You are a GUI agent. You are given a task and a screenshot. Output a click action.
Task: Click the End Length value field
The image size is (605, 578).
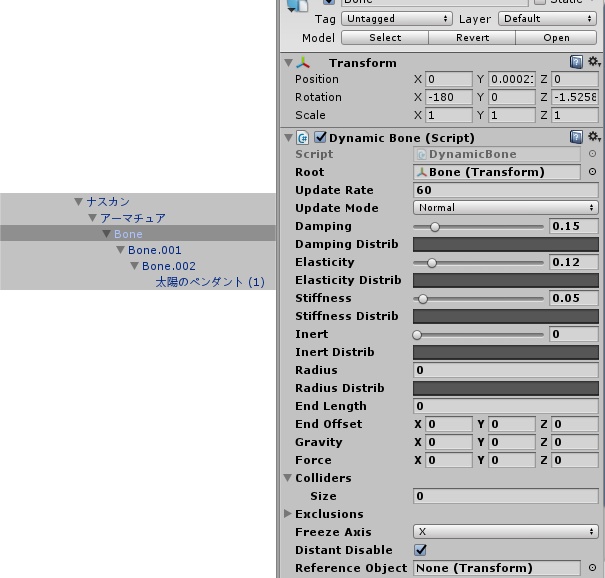point(505,406)
